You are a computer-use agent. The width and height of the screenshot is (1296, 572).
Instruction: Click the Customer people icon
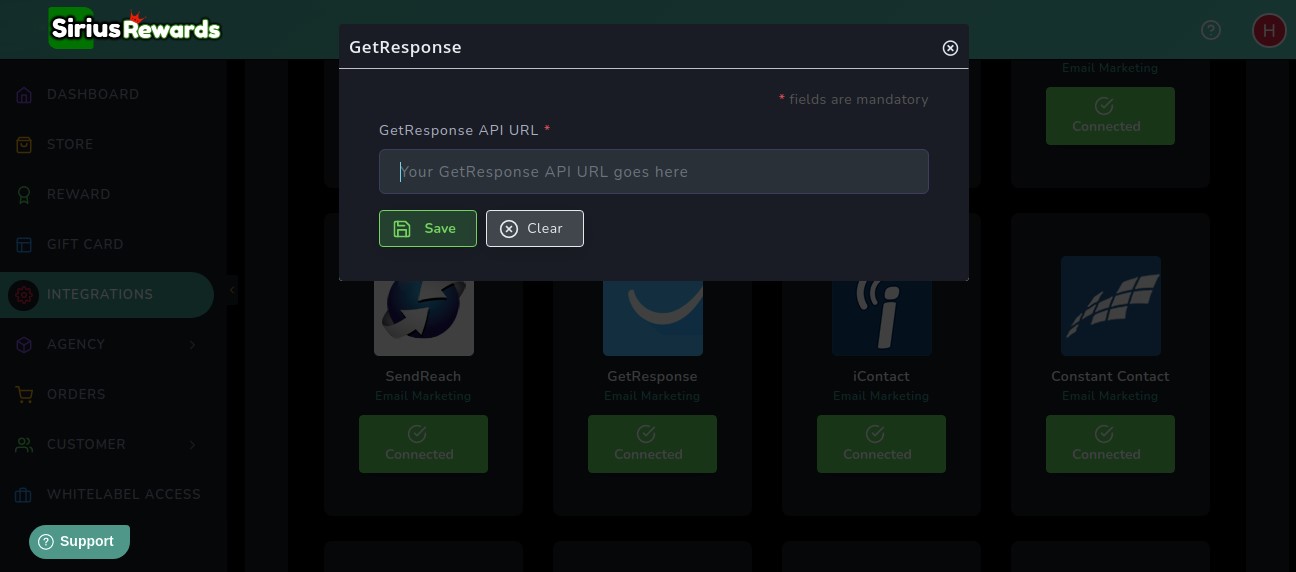pos(24,445)
